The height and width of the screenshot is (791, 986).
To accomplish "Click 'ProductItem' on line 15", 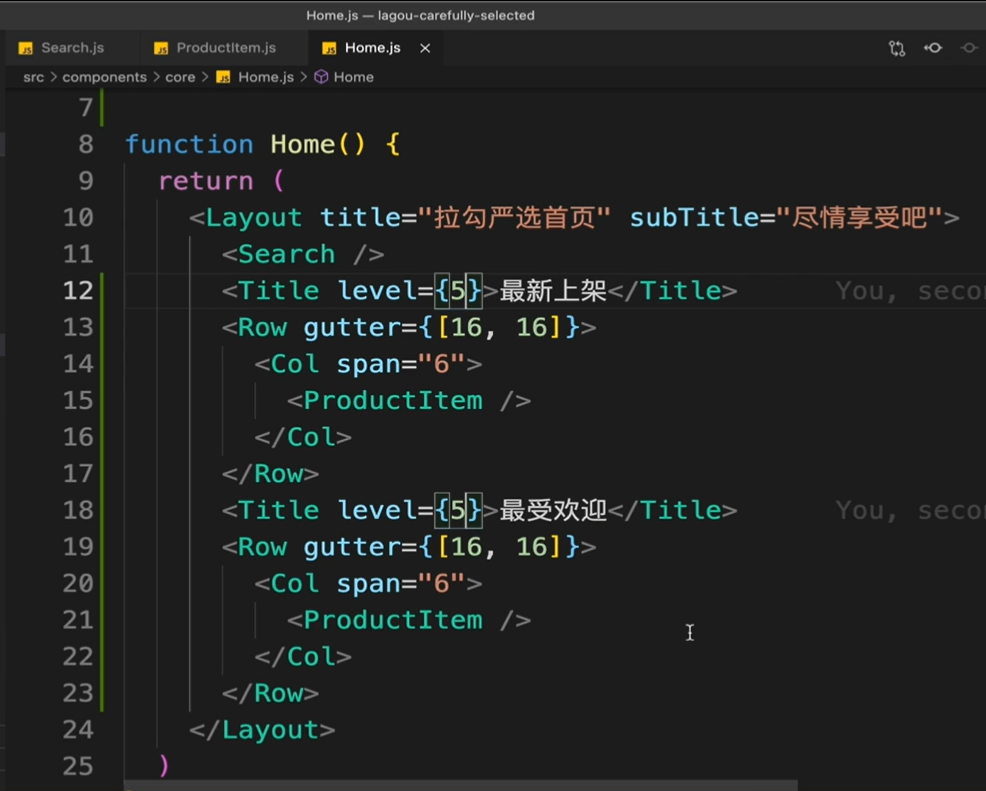I will pos(393,401).
